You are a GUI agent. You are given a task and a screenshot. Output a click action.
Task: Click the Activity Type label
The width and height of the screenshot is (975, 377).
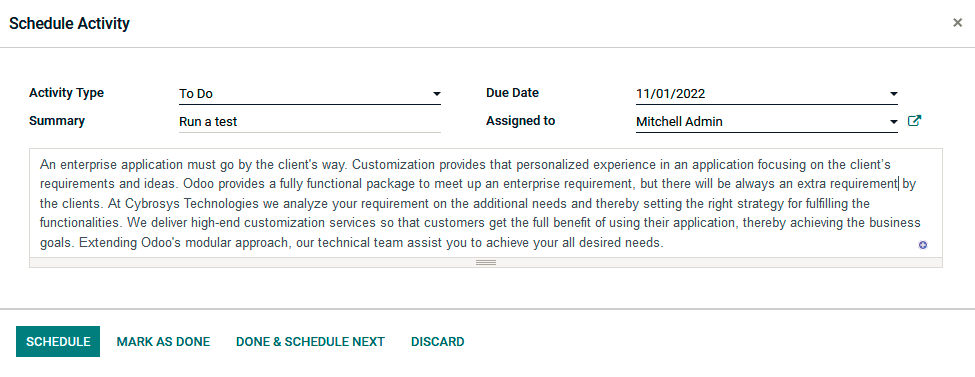67,93
